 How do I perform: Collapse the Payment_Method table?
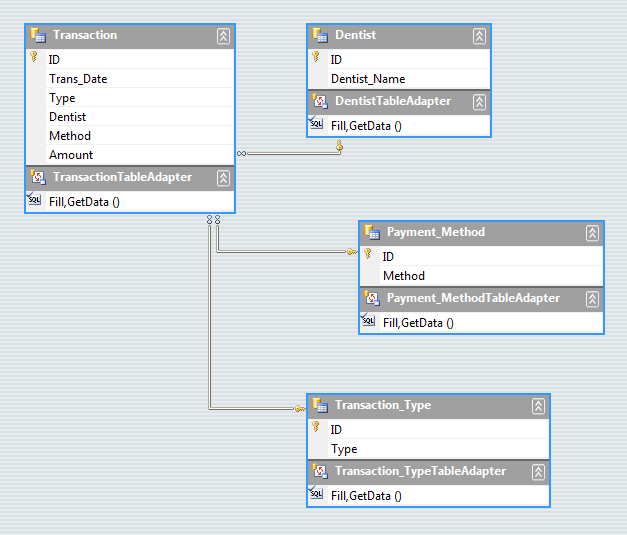[592, 233]
